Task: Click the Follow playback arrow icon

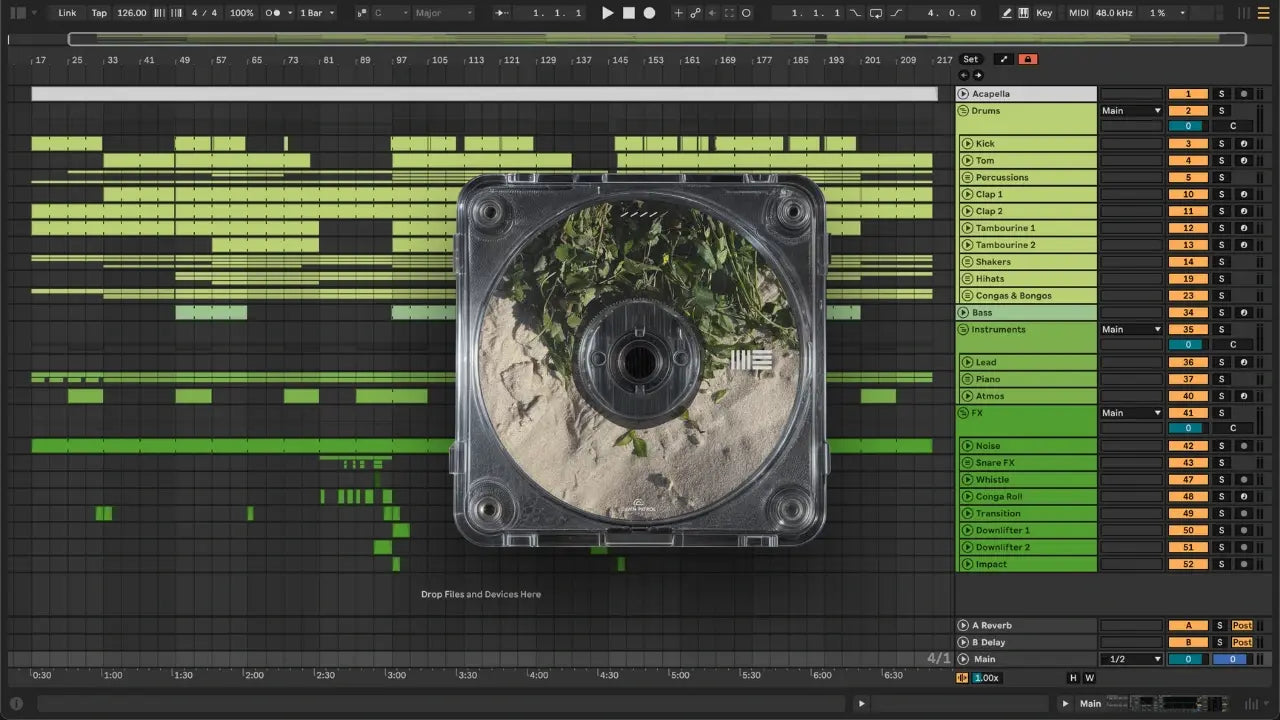Action: (x=501, y=13)
